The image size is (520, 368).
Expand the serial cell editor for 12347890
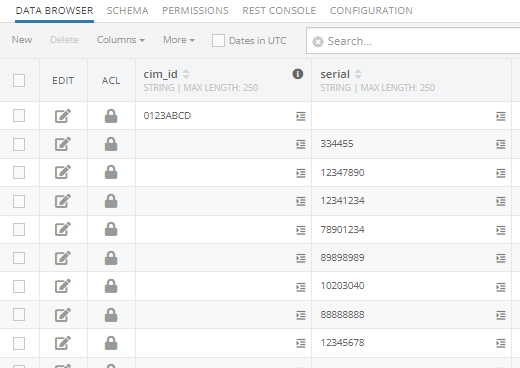point(501,173)
